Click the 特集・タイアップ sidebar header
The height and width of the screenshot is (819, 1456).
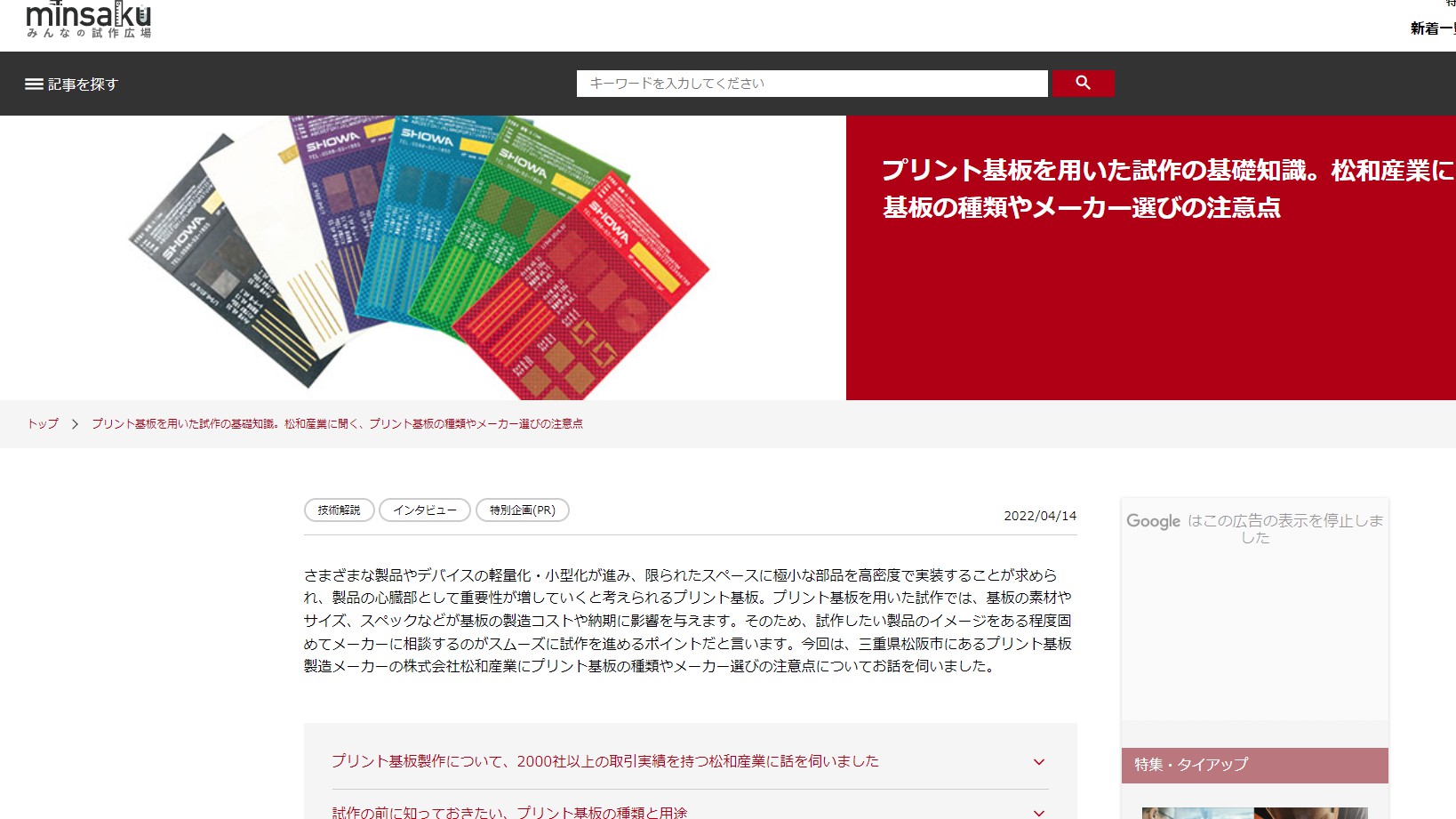(1255, 765)
